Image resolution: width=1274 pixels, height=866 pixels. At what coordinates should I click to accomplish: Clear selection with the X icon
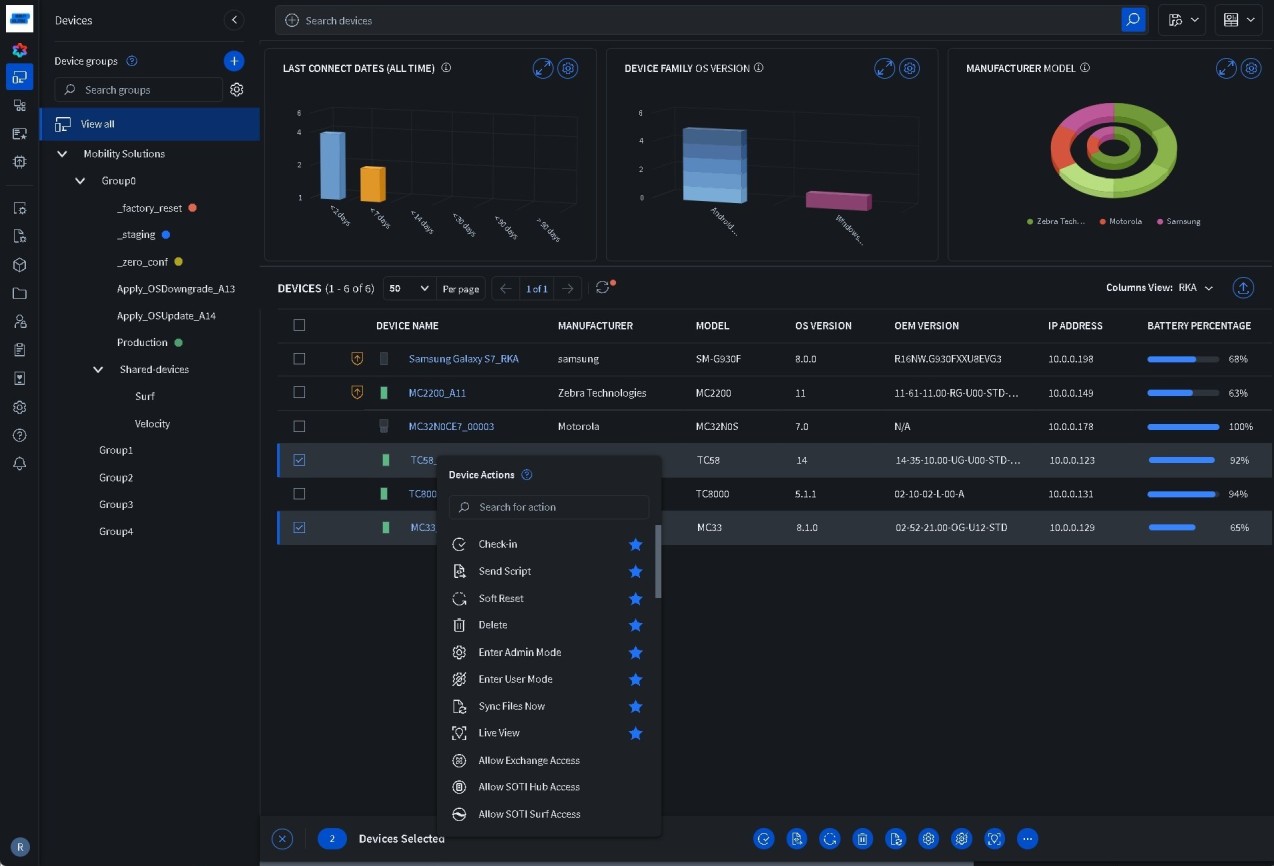pos(282,839)
